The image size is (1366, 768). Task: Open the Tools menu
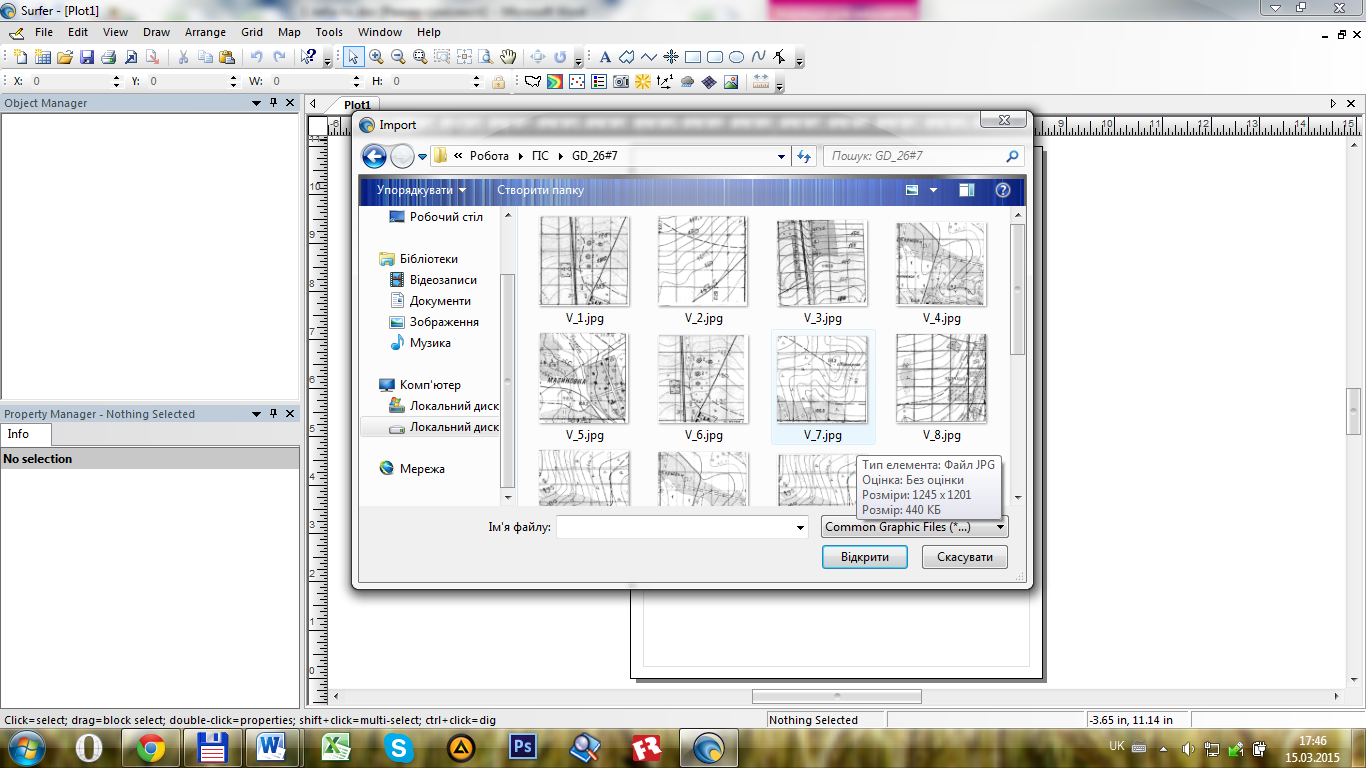(x=329, y=32)
